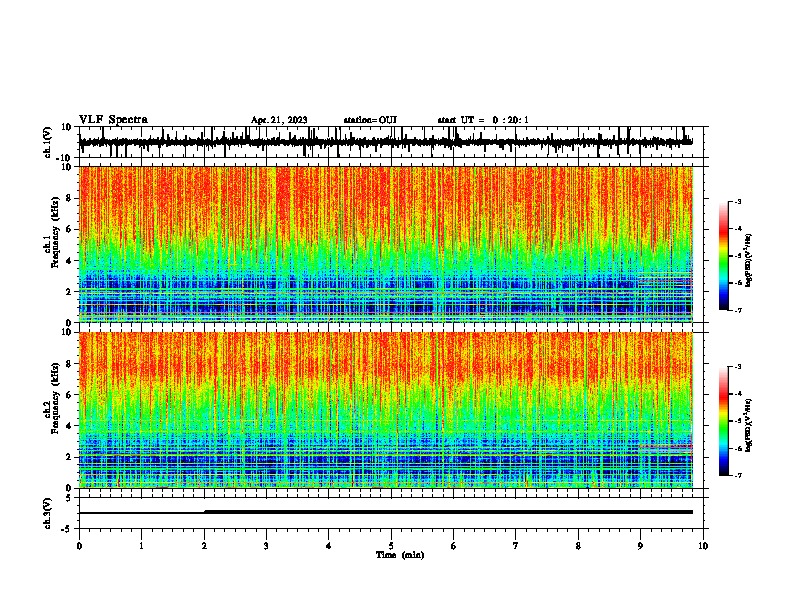This screenshot has width=792, height=612.
Task: Click tick label "10" on Time axis
Action: tap(703, 546)
